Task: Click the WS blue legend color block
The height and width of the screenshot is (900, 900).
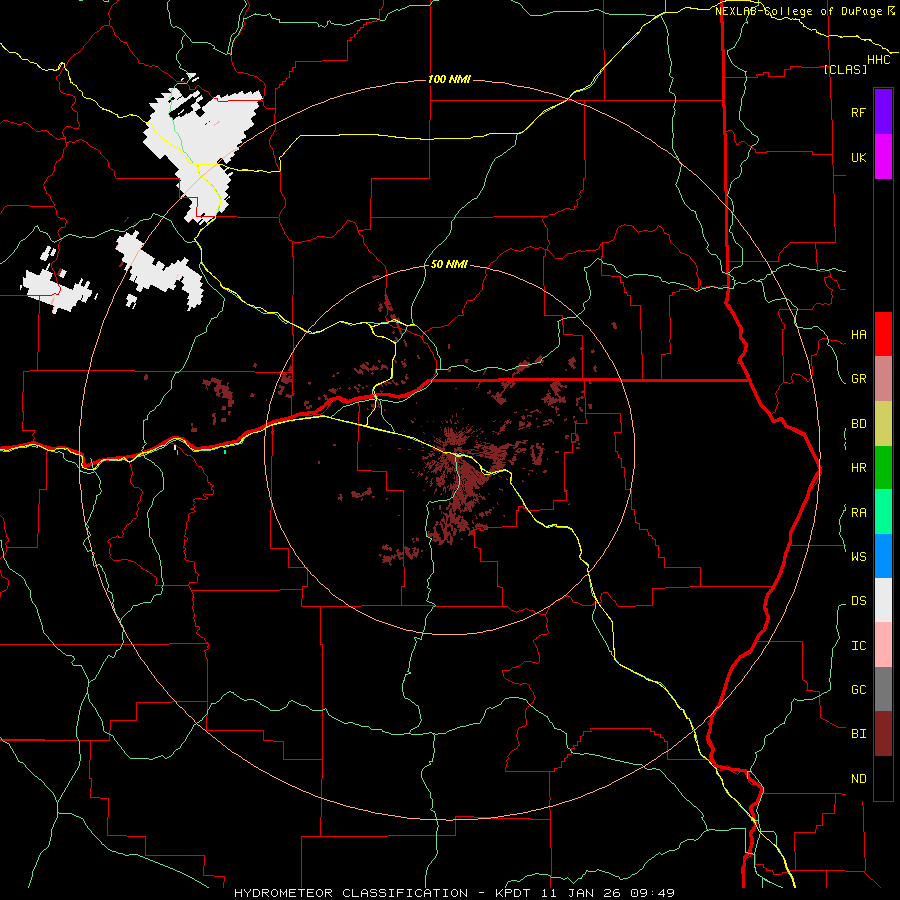Action: point(883,556)
